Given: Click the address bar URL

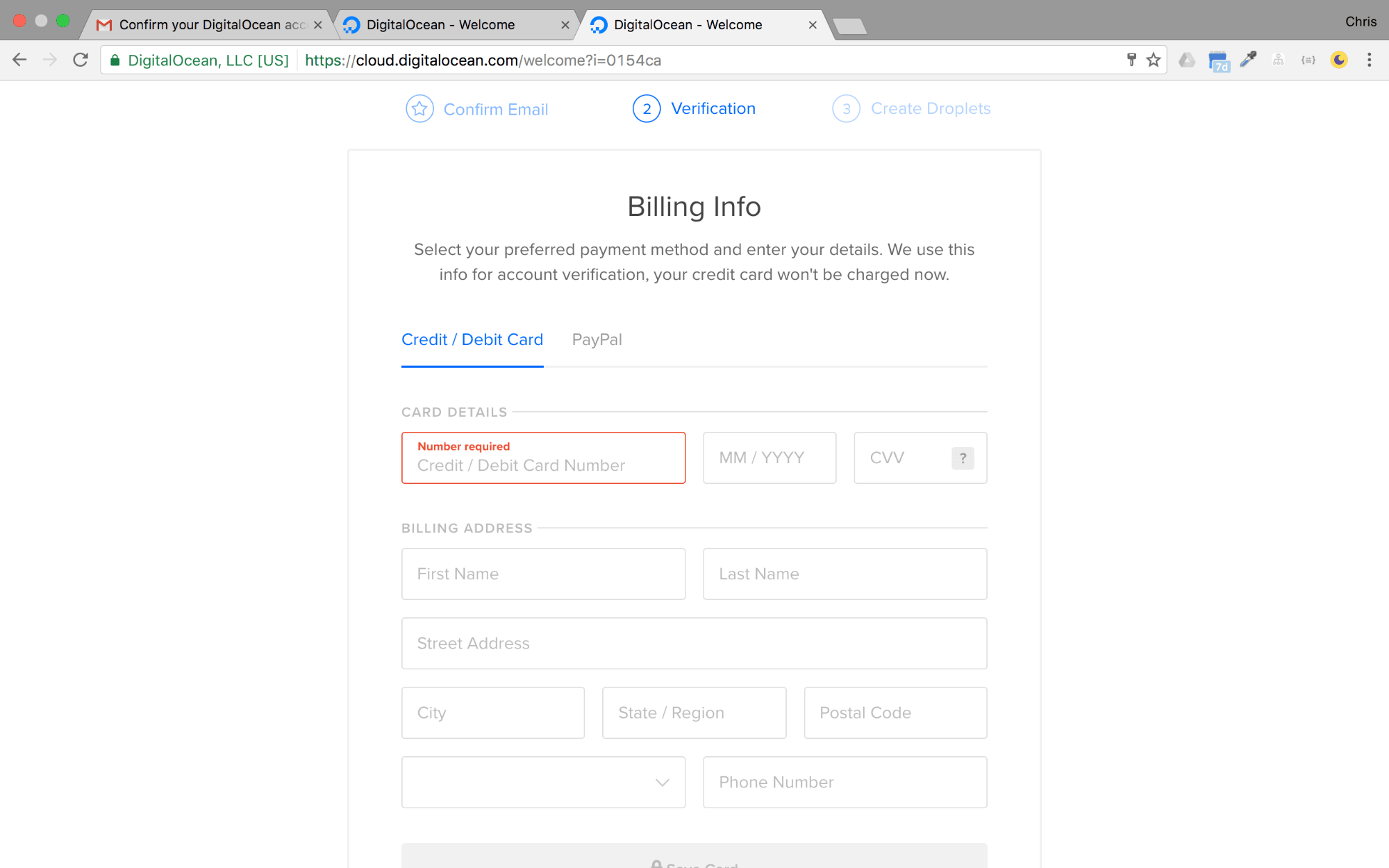Looking at the screenshot, I should pos(483,60).
